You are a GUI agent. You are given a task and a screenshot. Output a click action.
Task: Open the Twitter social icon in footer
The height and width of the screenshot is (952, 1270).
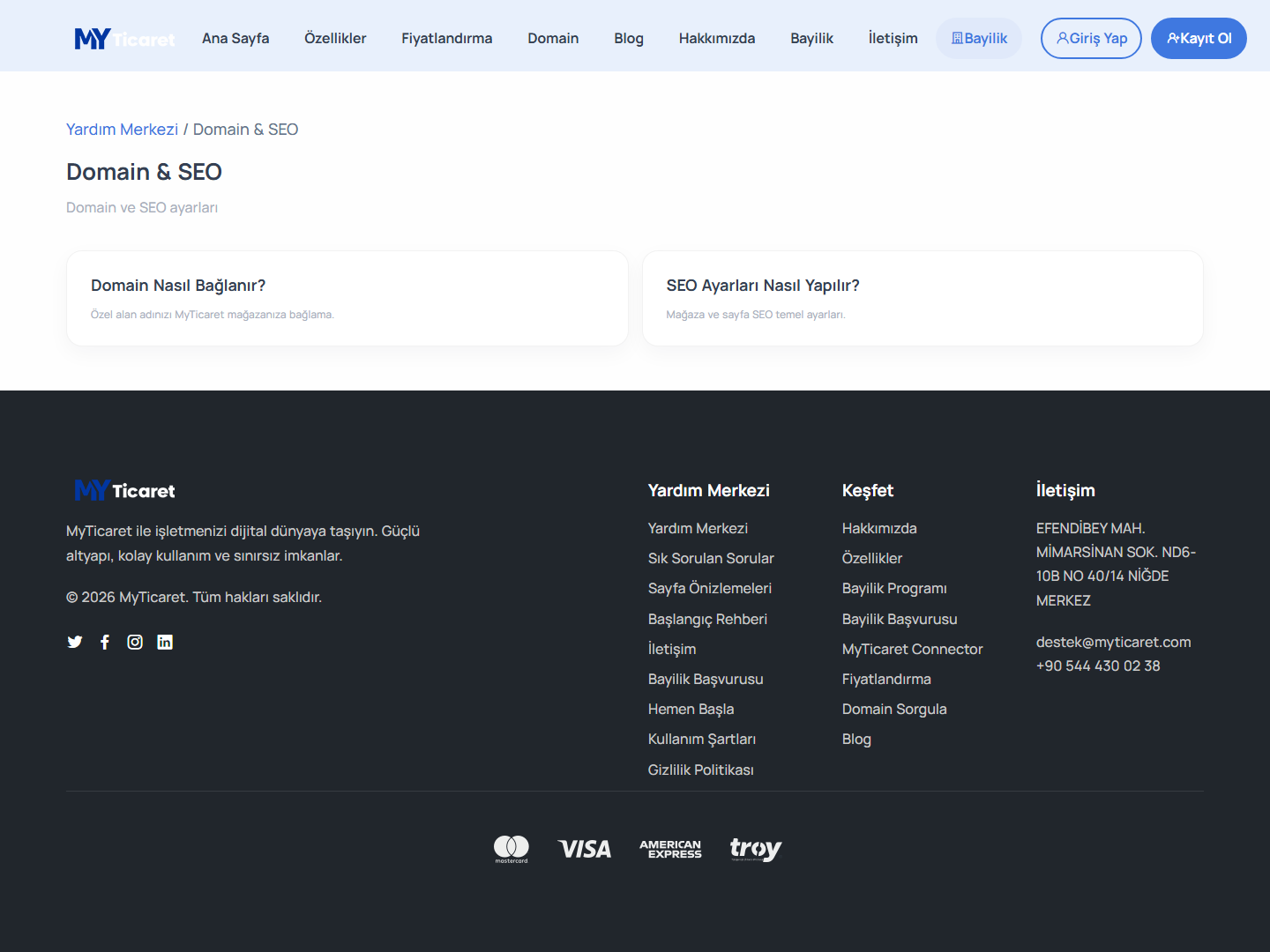coord(75,642)
